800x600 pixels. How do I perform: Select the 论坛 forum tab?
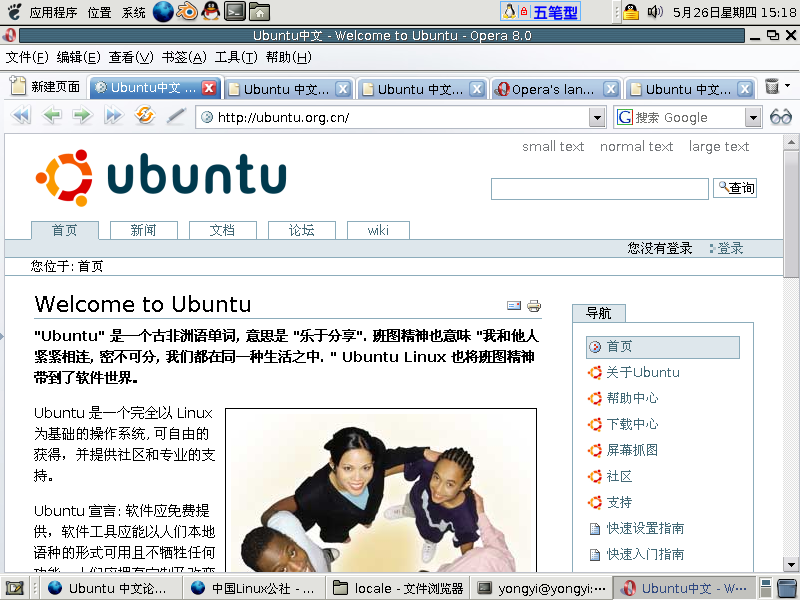pos(302,230)
